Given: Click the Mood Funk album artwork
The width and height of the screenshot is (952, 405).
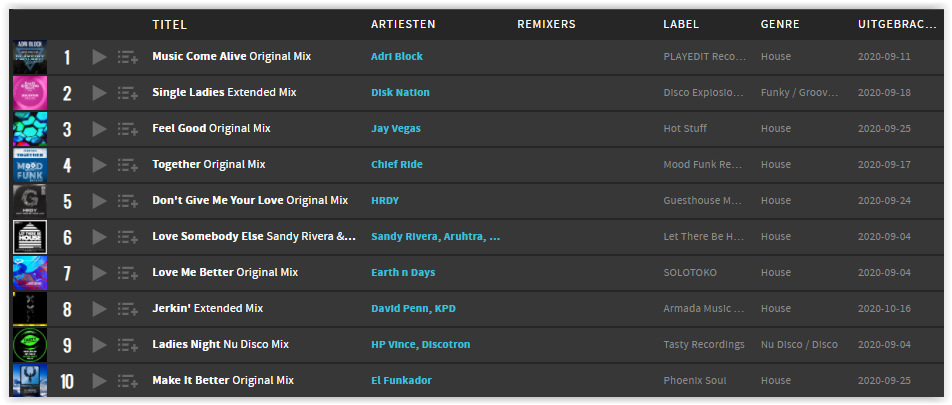Looking at the screenshot, I should click(30, 165).
